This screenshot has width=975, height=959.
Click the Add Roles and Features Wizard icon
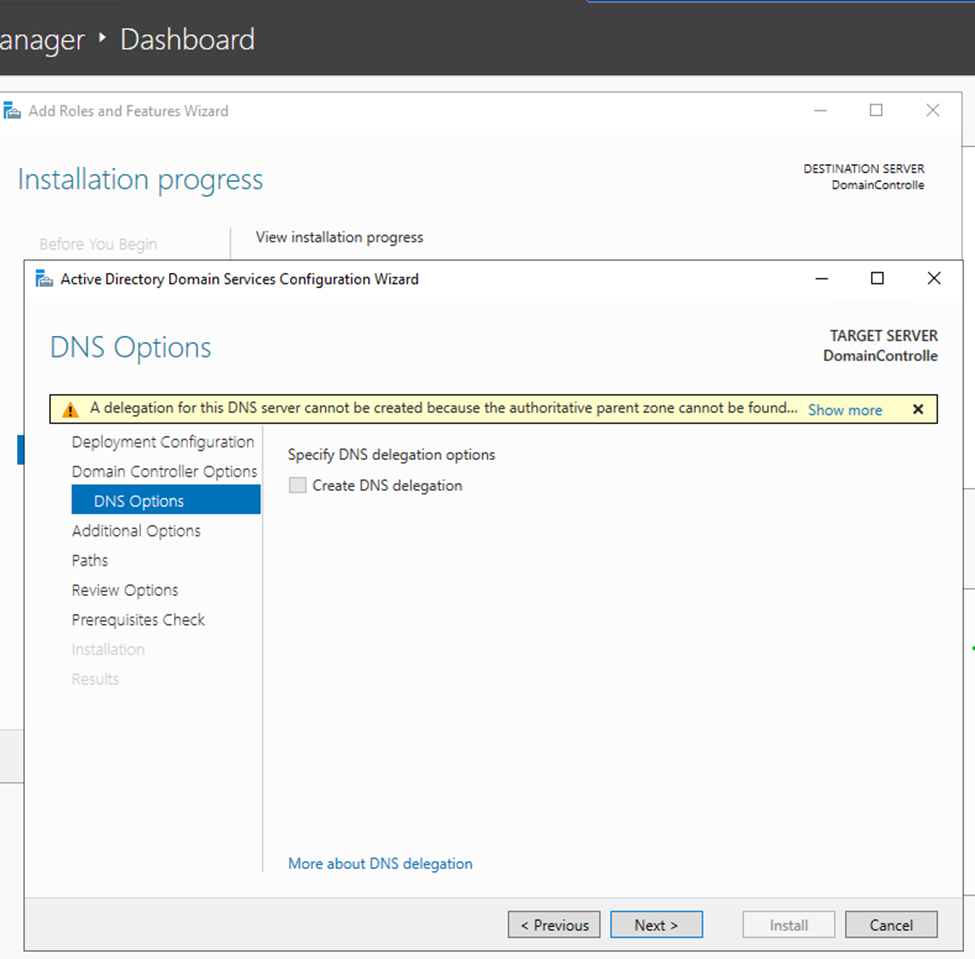[x=11, y=110]
